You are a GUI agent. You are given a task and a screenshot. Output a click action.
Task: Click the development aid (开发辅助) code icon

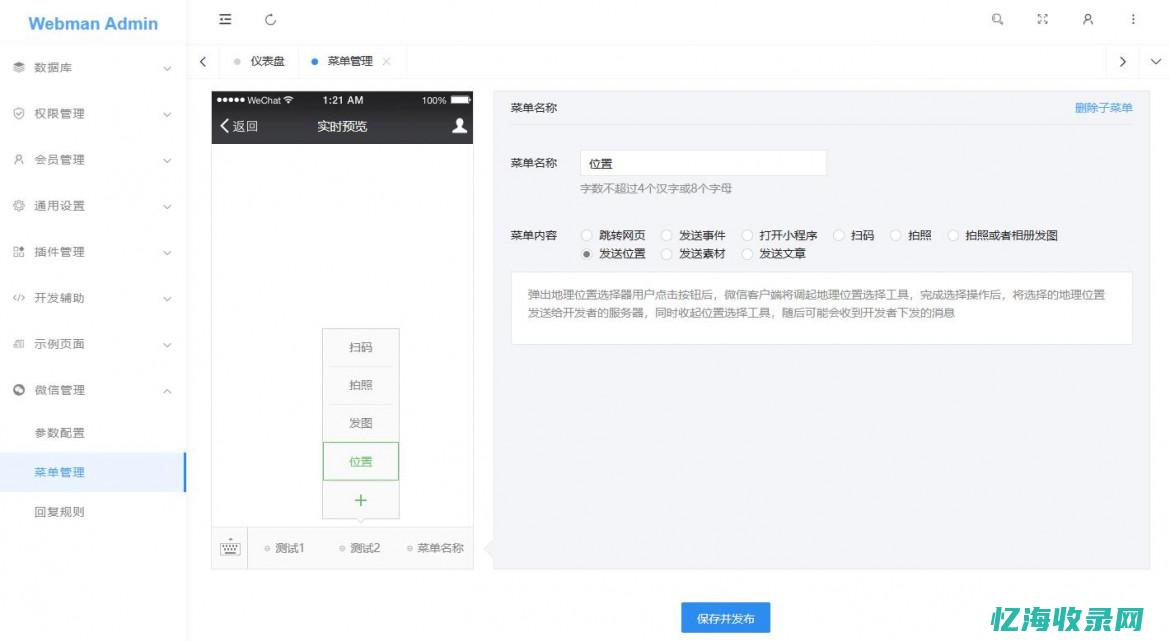17,298
